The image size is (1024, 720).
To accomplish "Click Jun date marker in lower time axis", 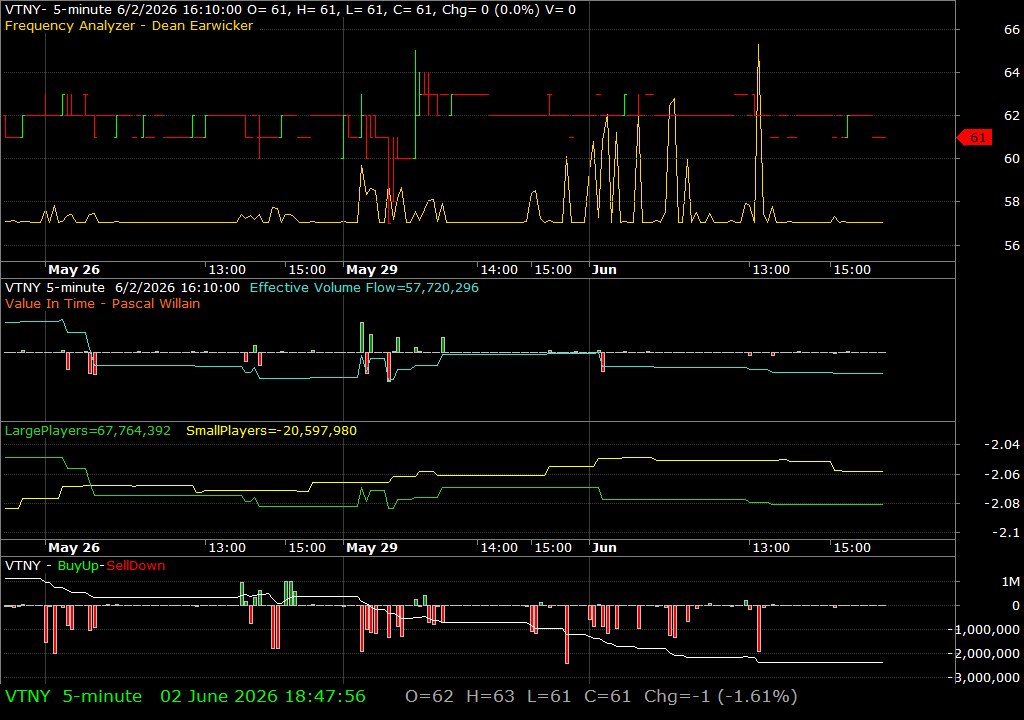I will tap(604, 548).
